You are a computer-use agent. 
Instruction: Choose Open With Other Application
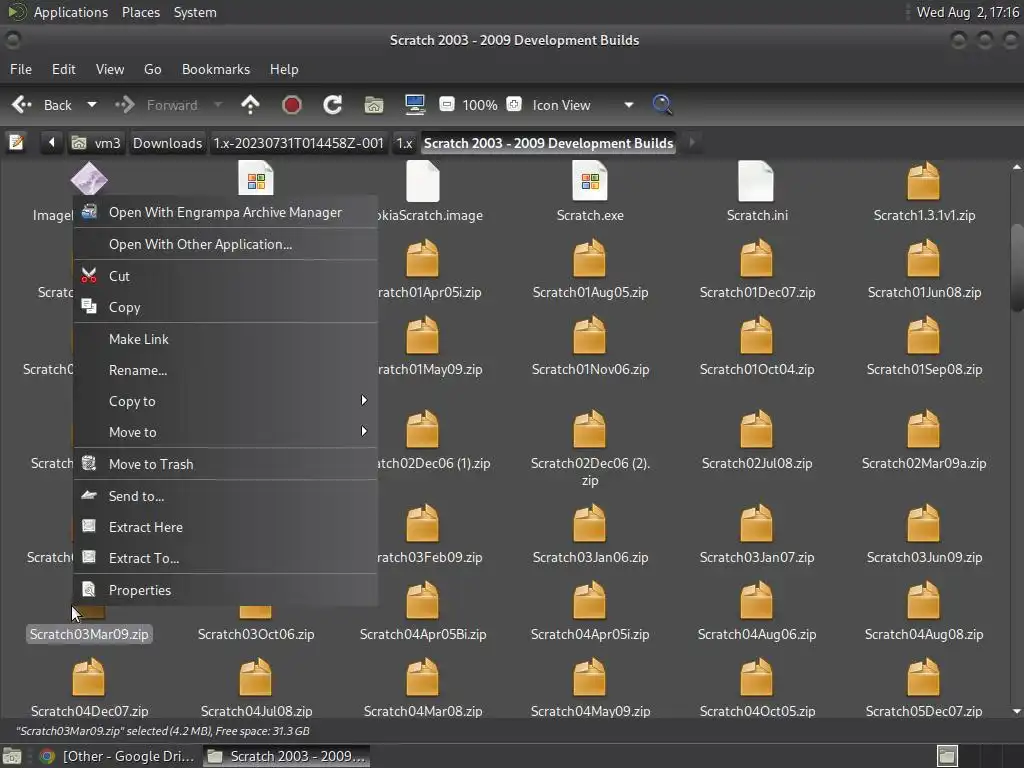tap(225, 244)
